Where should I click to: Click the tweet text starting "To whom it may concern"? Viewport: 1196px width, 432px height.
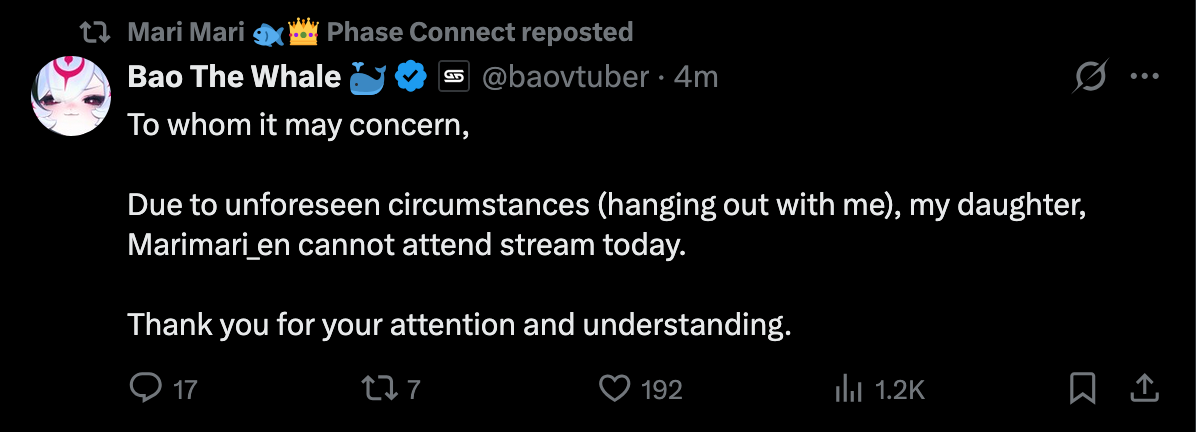(x=298, y=128)
